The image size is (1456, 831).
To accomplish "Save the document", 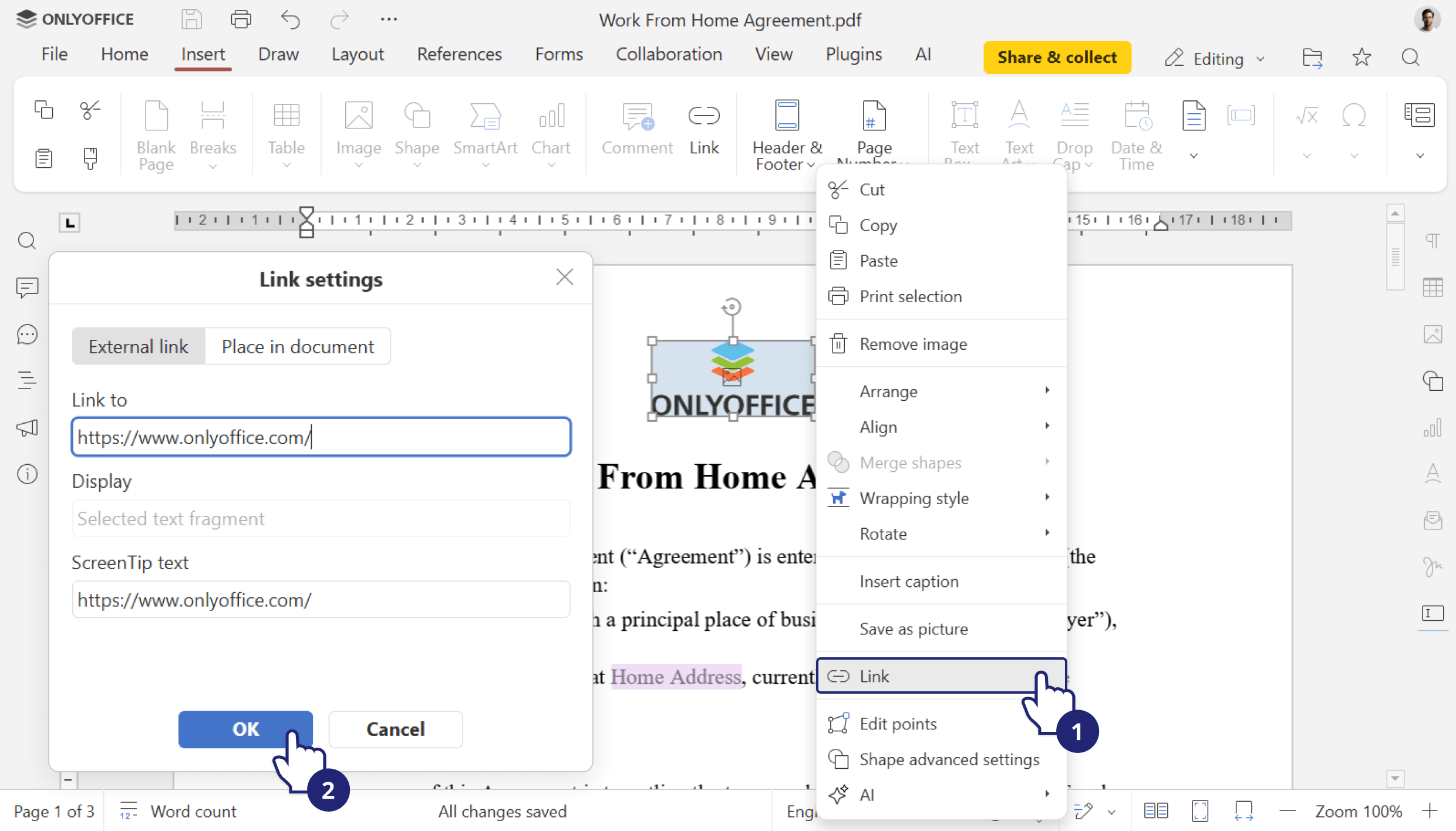I will coord(191,19).
